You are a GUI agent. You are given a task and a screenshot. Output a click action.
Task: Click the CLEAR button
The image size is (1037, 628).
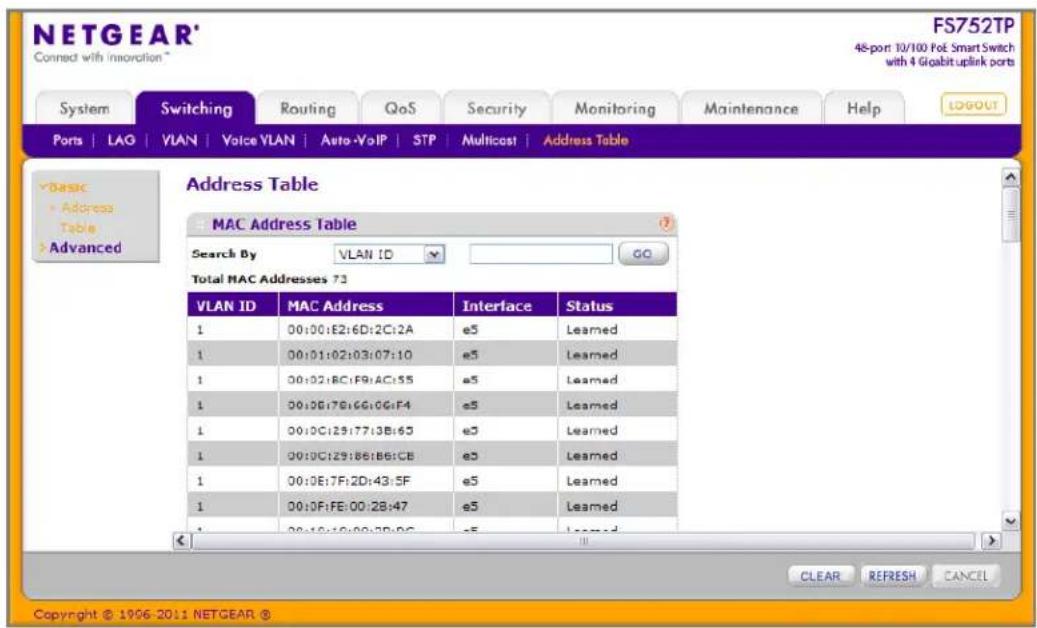click(820, 576)
